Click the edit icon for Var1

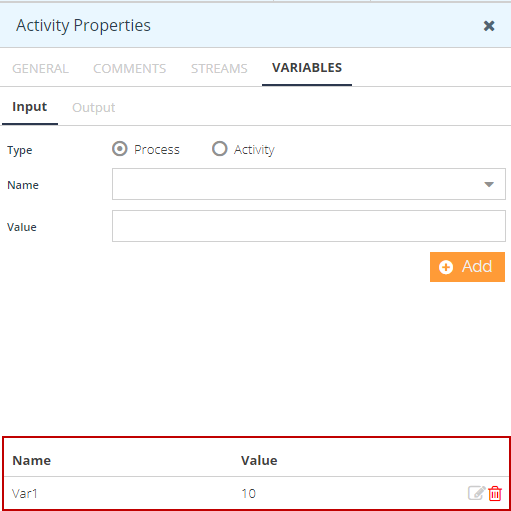476,493
